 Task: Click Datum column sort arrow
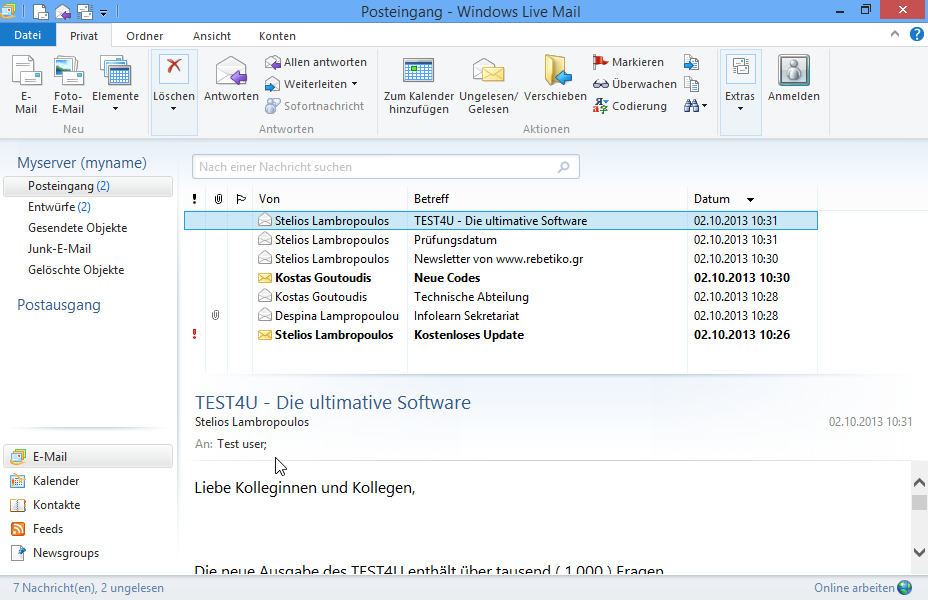coord(750,199)
